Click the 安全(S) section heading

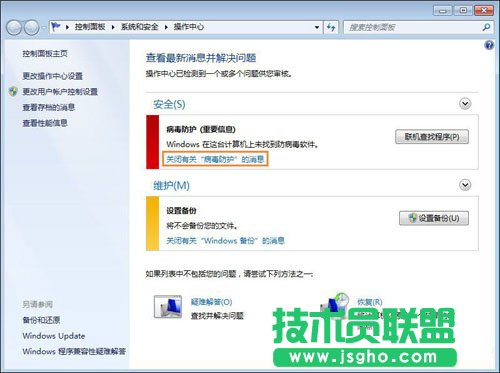click(x=169, y=104)
